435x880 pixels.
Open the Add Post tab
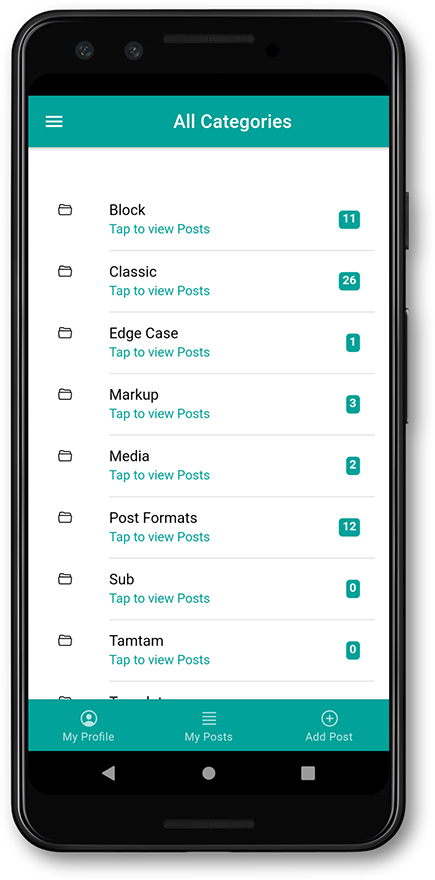click(329, 726)
